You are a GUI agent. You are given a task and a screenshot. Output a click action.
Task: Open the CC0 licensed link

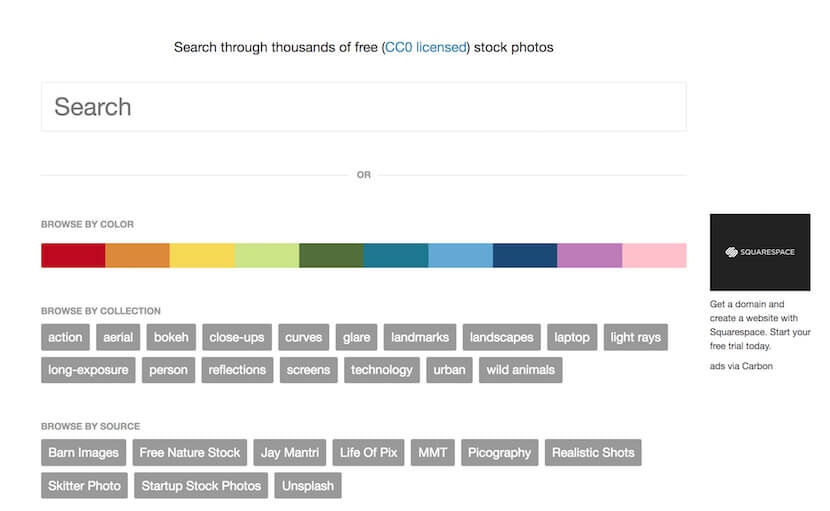pyautogui.click(x=426, y=47)
